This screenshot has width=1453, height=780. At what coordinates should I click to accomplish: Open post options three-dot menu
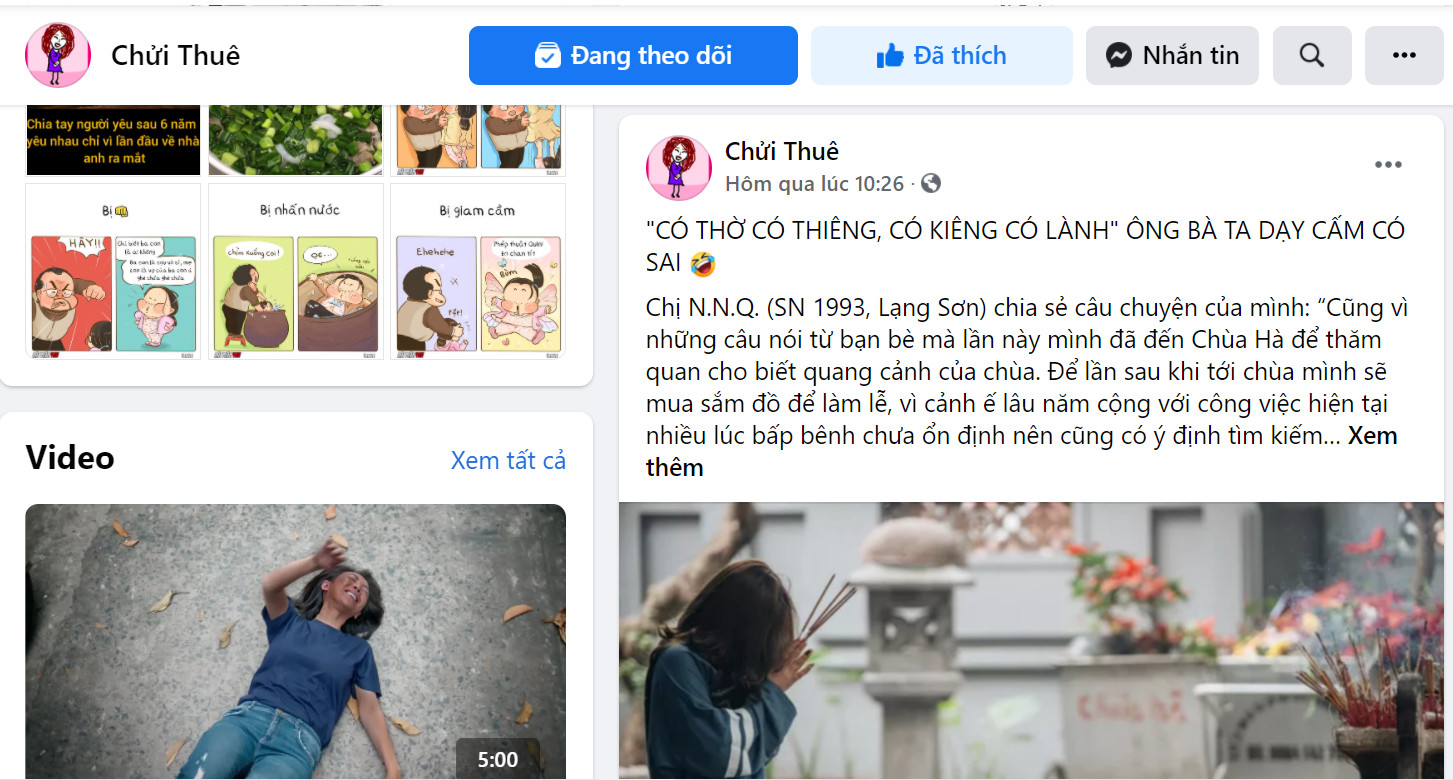[1388, 165]
